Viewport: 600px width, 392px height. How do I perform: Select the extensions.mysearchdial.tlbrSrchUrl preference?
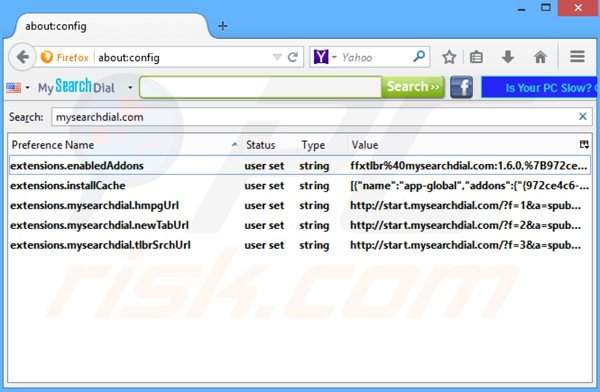300,245
